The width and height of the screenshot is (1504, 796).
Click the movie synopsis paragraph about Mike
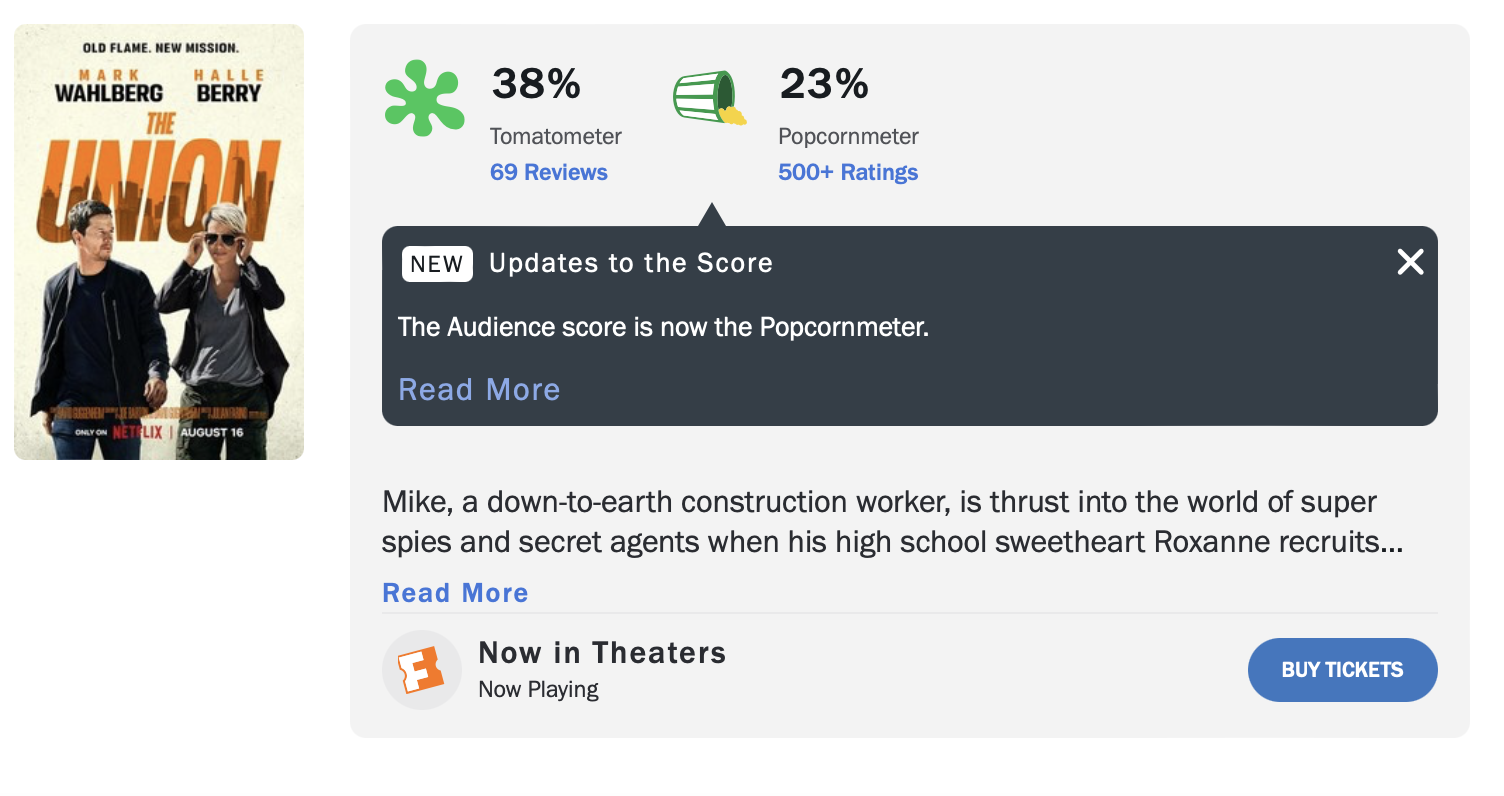pyautogui.click(x=892, y=522)
